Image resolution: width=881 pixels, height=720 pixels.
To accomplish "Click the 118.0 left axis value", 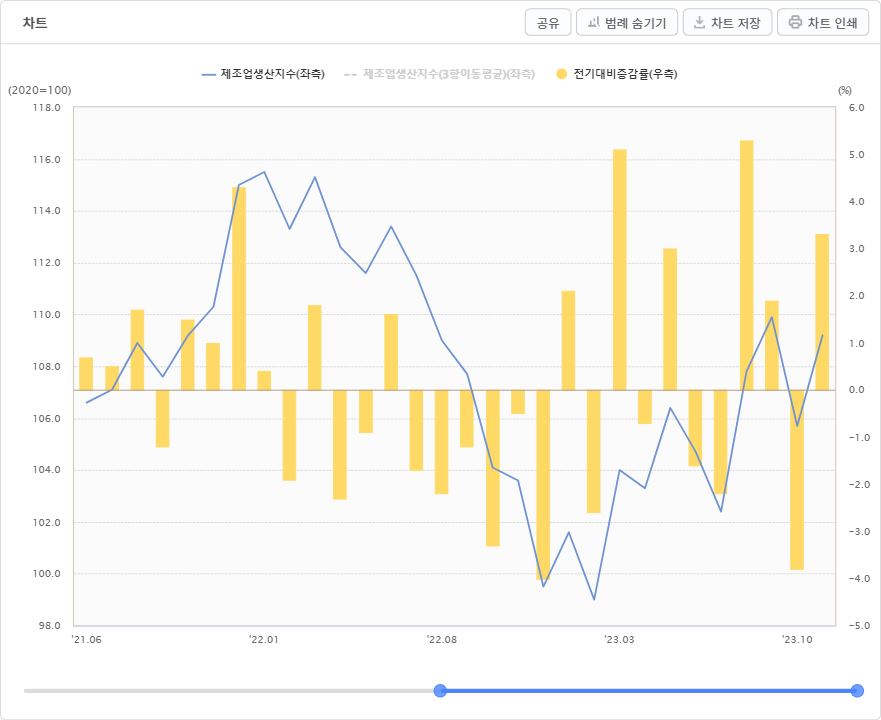I will tap(47, 107).
